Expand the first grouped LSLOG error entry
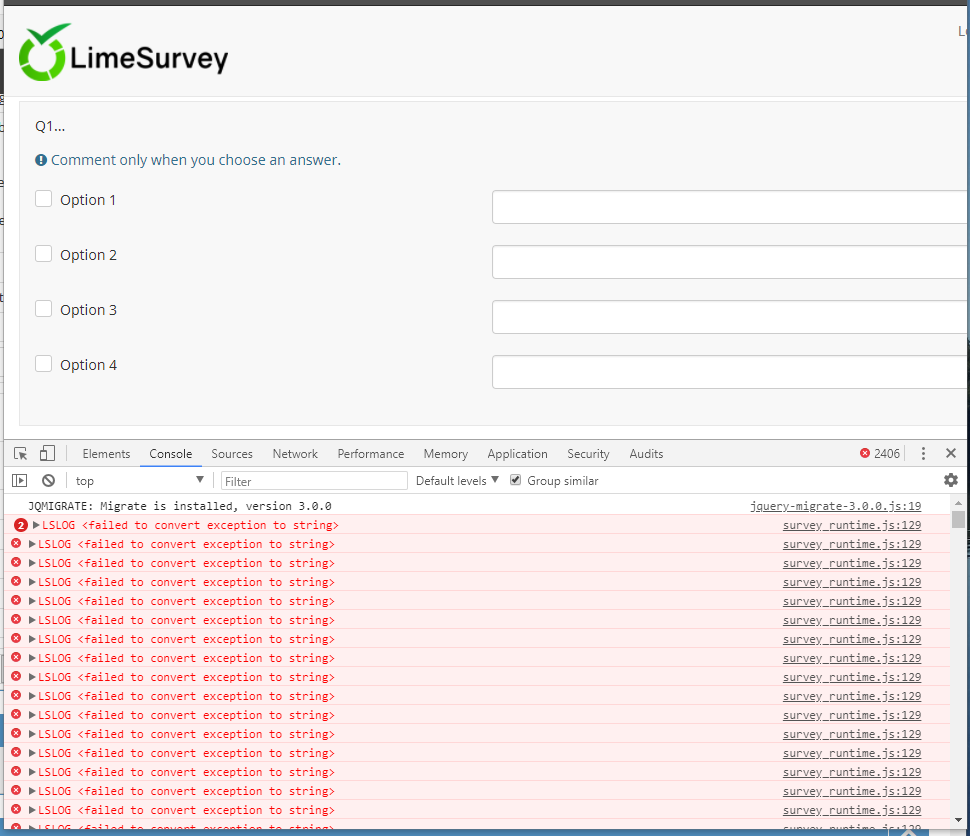Screen dimensions: 970x836 click(36, 525)
